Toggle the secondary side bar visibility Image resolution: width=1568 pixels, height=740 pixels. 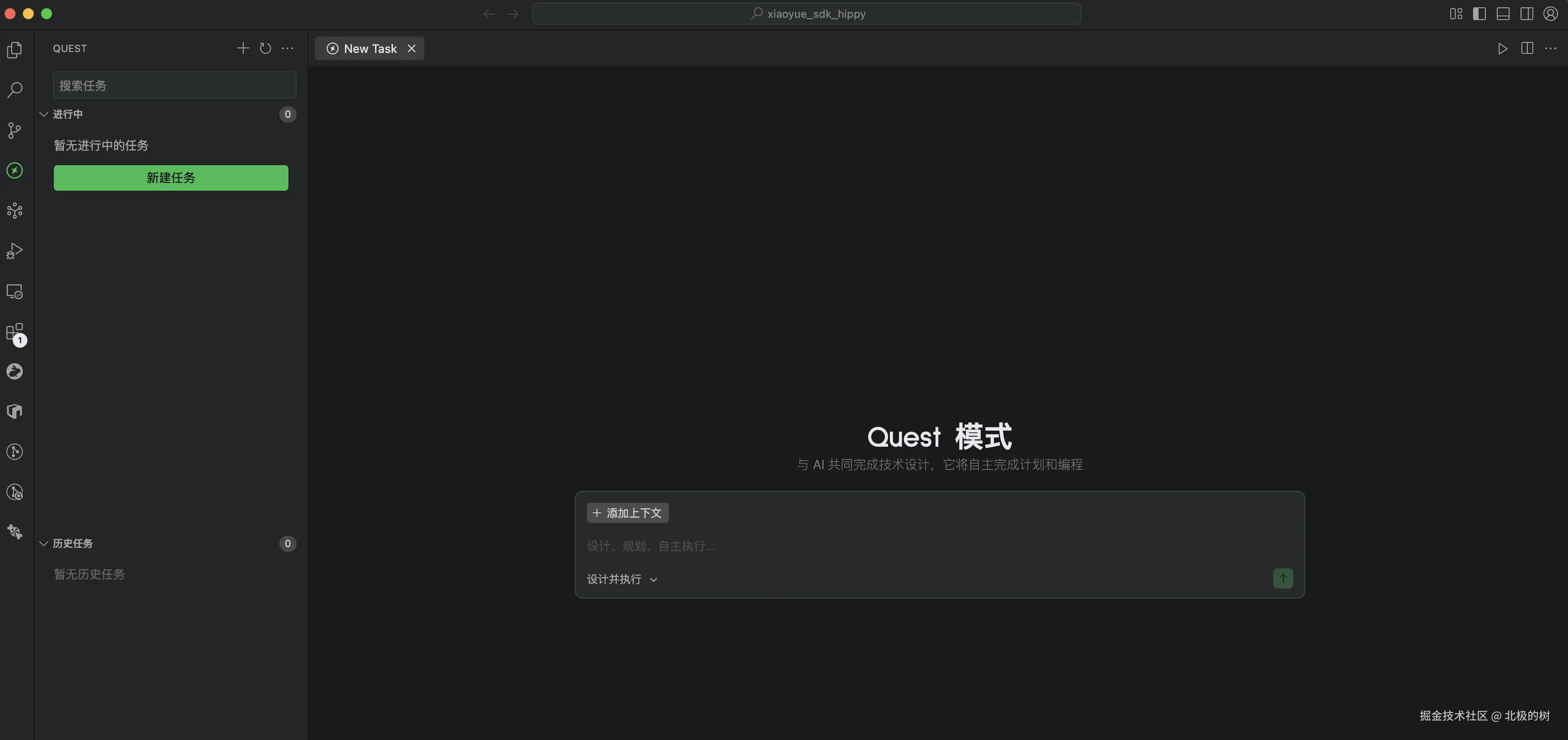tap(1526, 14)
